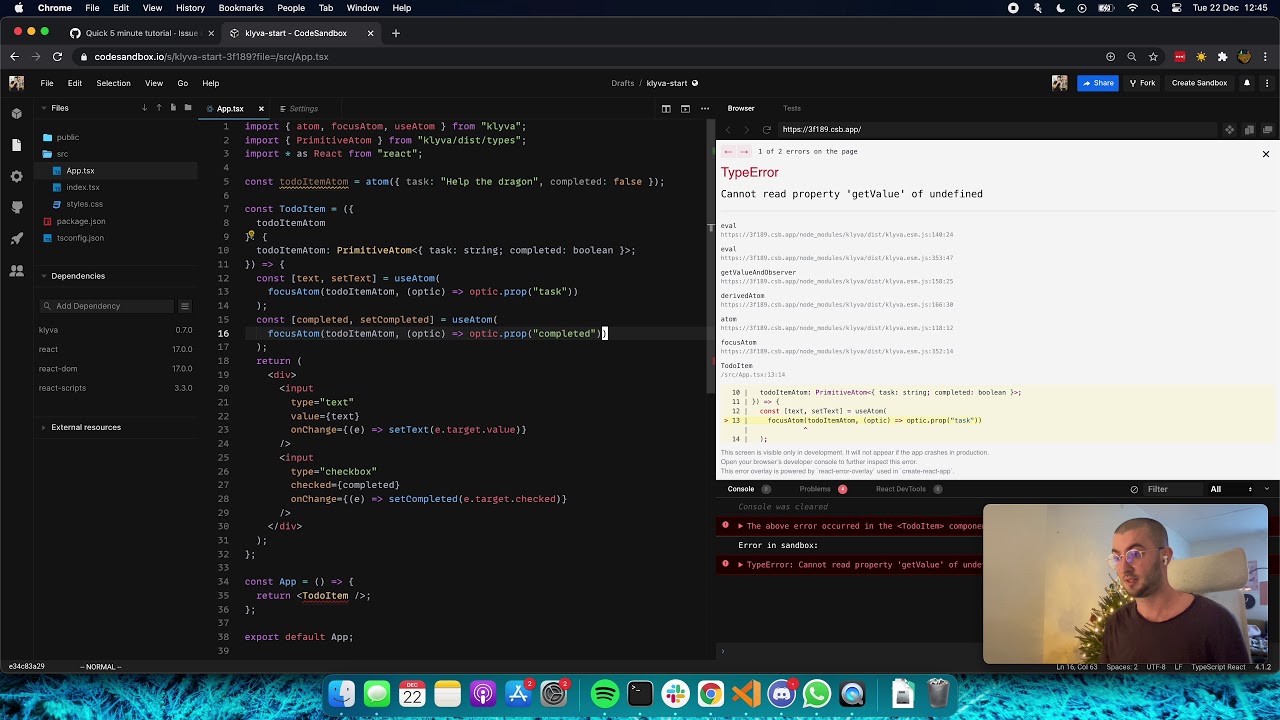Open the Sandbox Info cube icon in sidebar

point(16,113)
